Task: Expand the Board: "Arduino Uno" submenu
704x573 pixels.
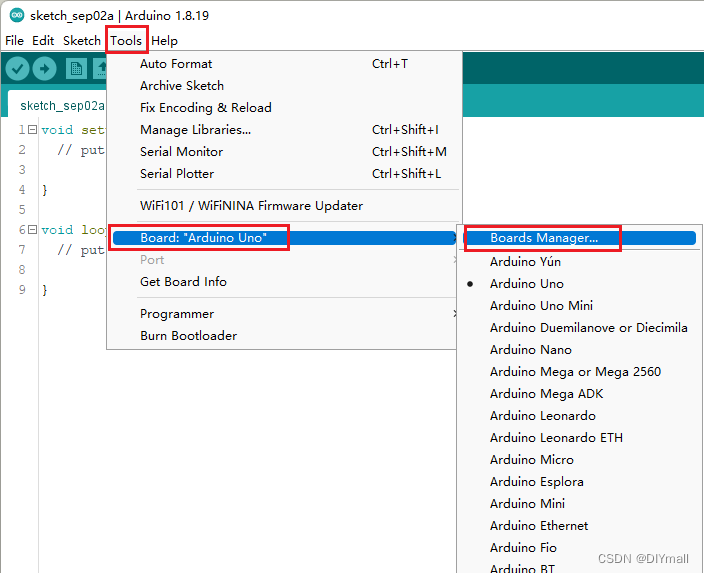Action: [x=284, y=238]
